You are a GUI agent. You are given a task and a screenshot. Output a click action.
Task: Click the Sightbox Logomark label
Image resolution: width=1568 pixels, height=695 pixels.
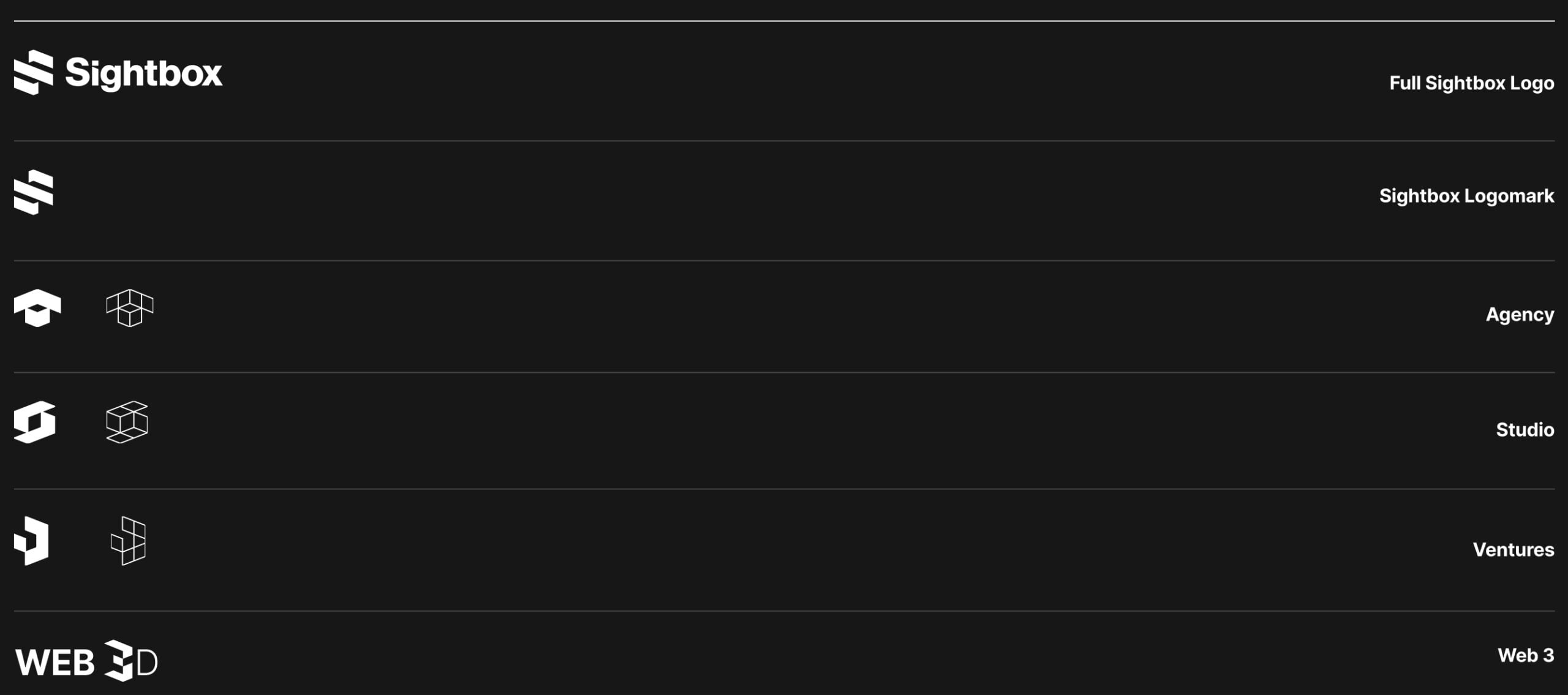1466,196
